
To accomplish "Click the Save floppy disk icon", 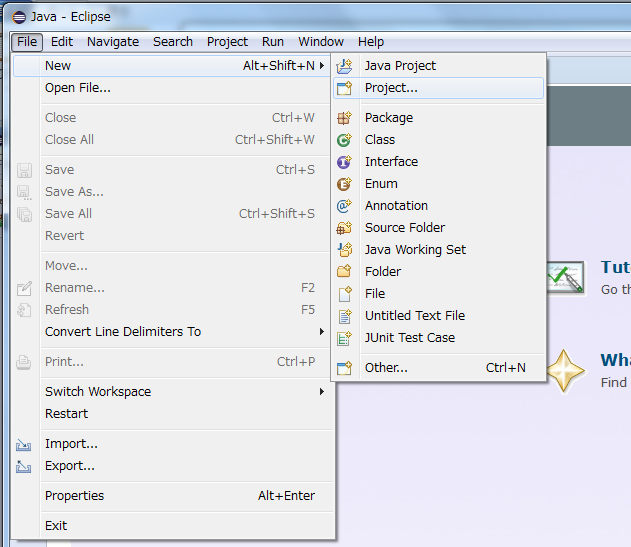I will click(24, 170).
